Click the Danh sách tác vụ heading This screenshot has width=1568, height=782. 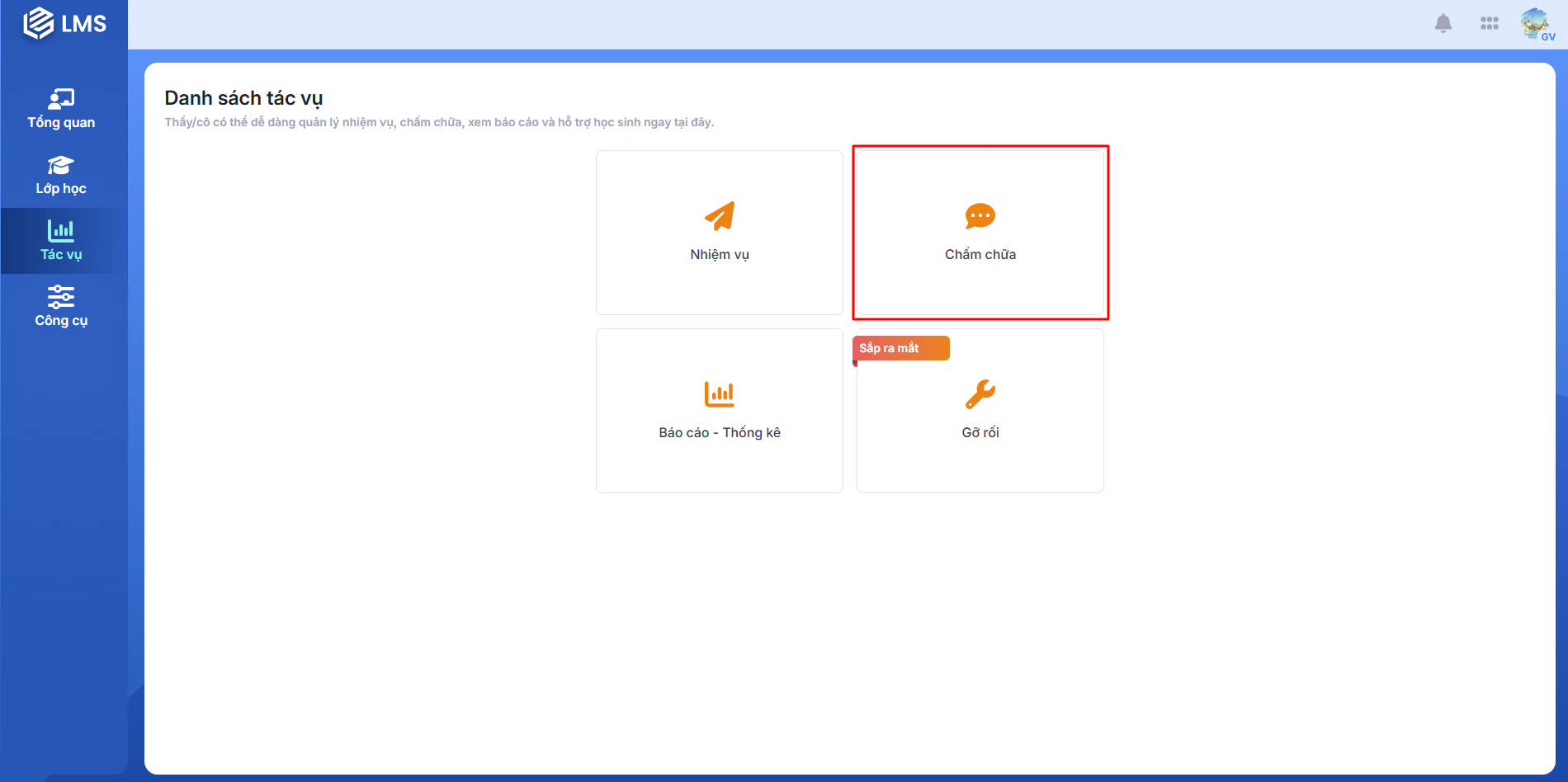[x=243, y=98]
